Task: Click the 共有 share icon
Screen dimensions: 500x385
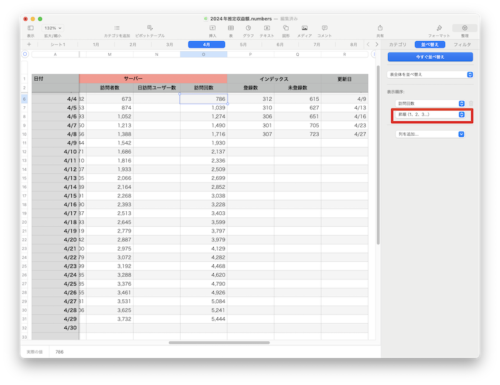Action: pyautogui.click(x=380, y=28)
